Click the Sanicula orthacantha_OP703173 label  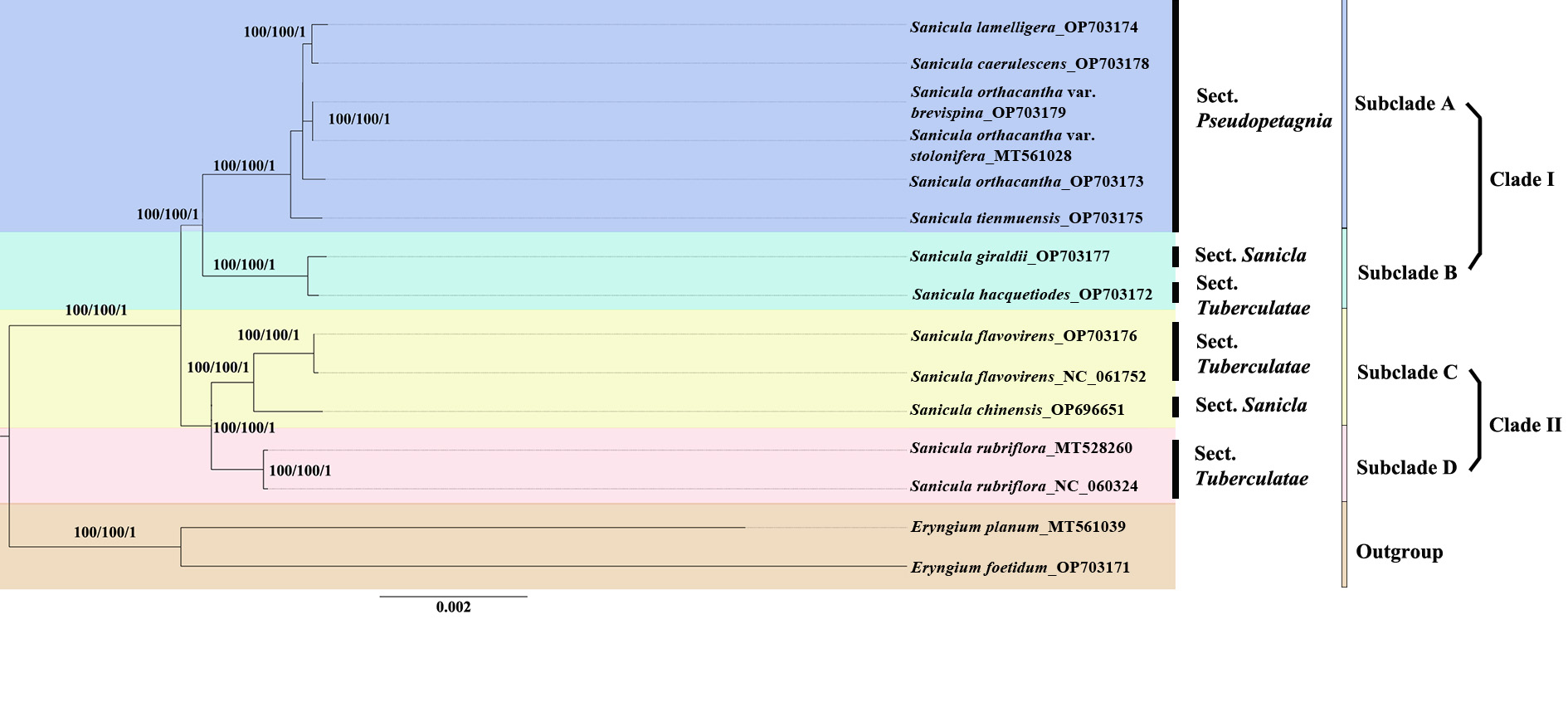pyautogui.click(x=1025, y=182)
